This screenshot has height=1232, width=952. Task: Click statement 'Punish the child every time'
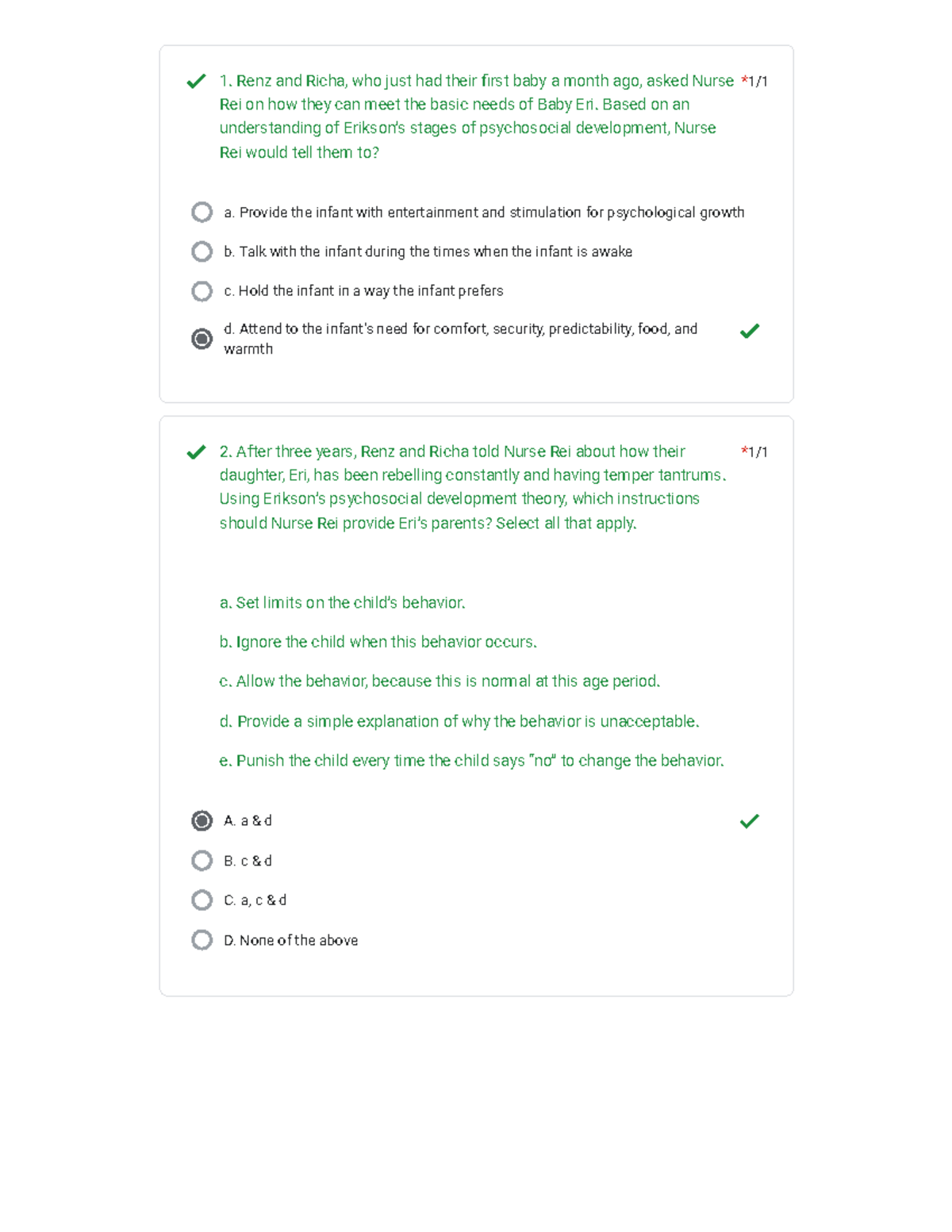click(471, 761)
